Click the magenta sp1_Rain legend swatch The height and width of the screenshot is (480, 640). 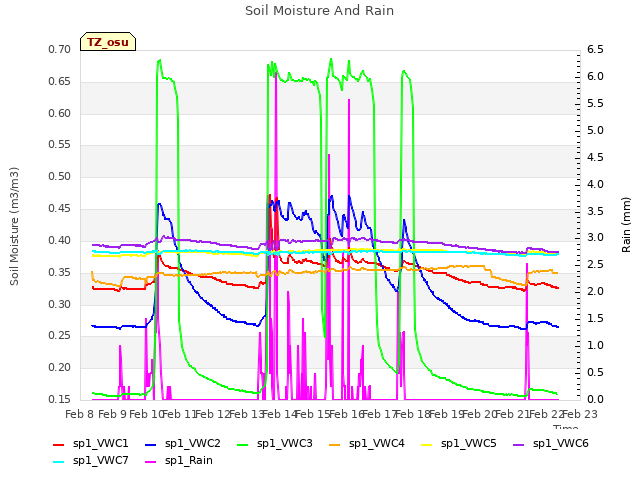click(151, 462)
